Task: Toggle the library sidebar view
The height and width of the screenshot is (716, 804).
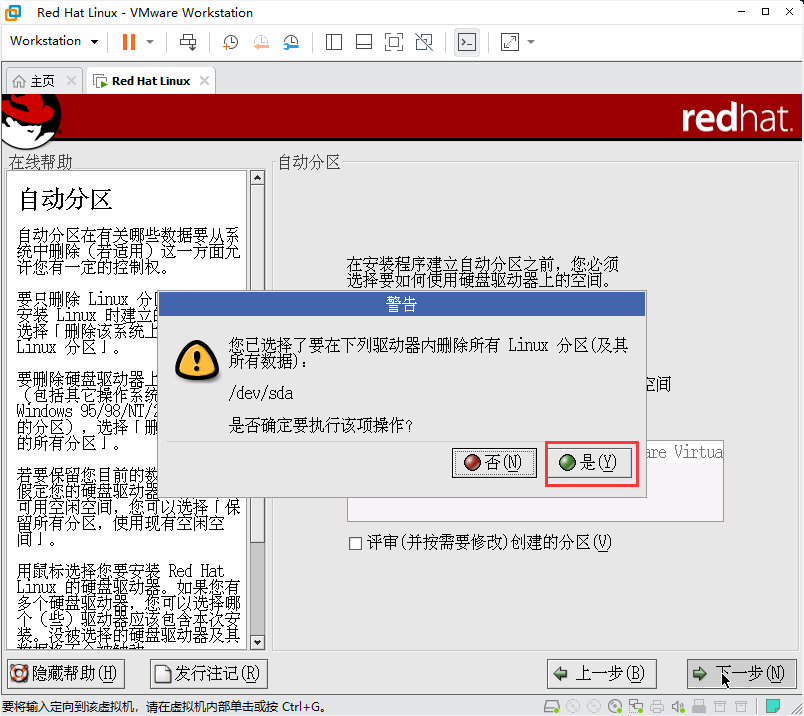Action: tap(334, 42)
